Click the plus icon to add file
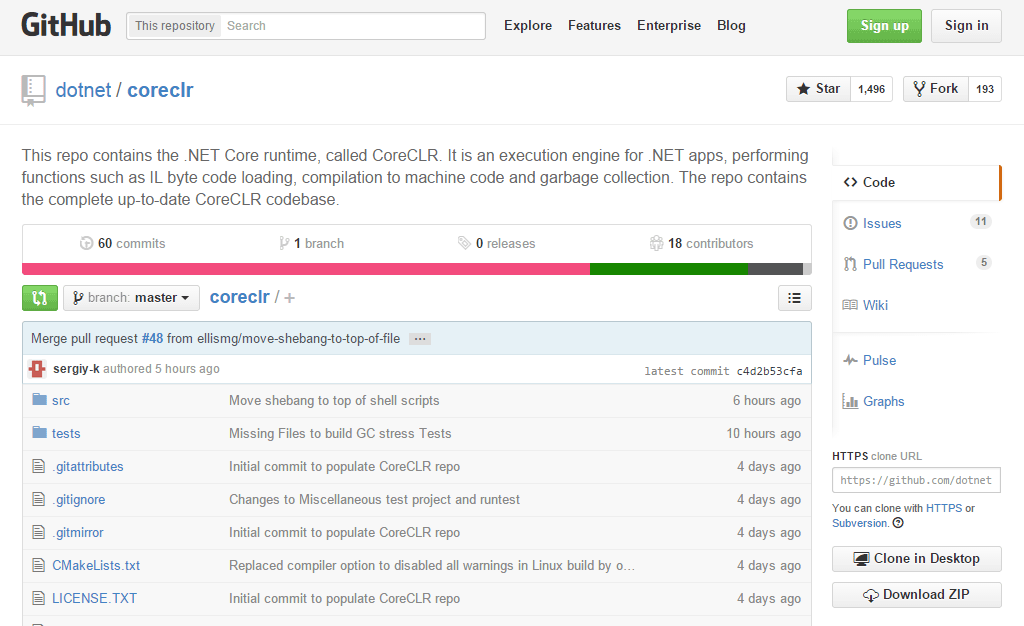Screen dimensions: 1024x626 (290, 298)
